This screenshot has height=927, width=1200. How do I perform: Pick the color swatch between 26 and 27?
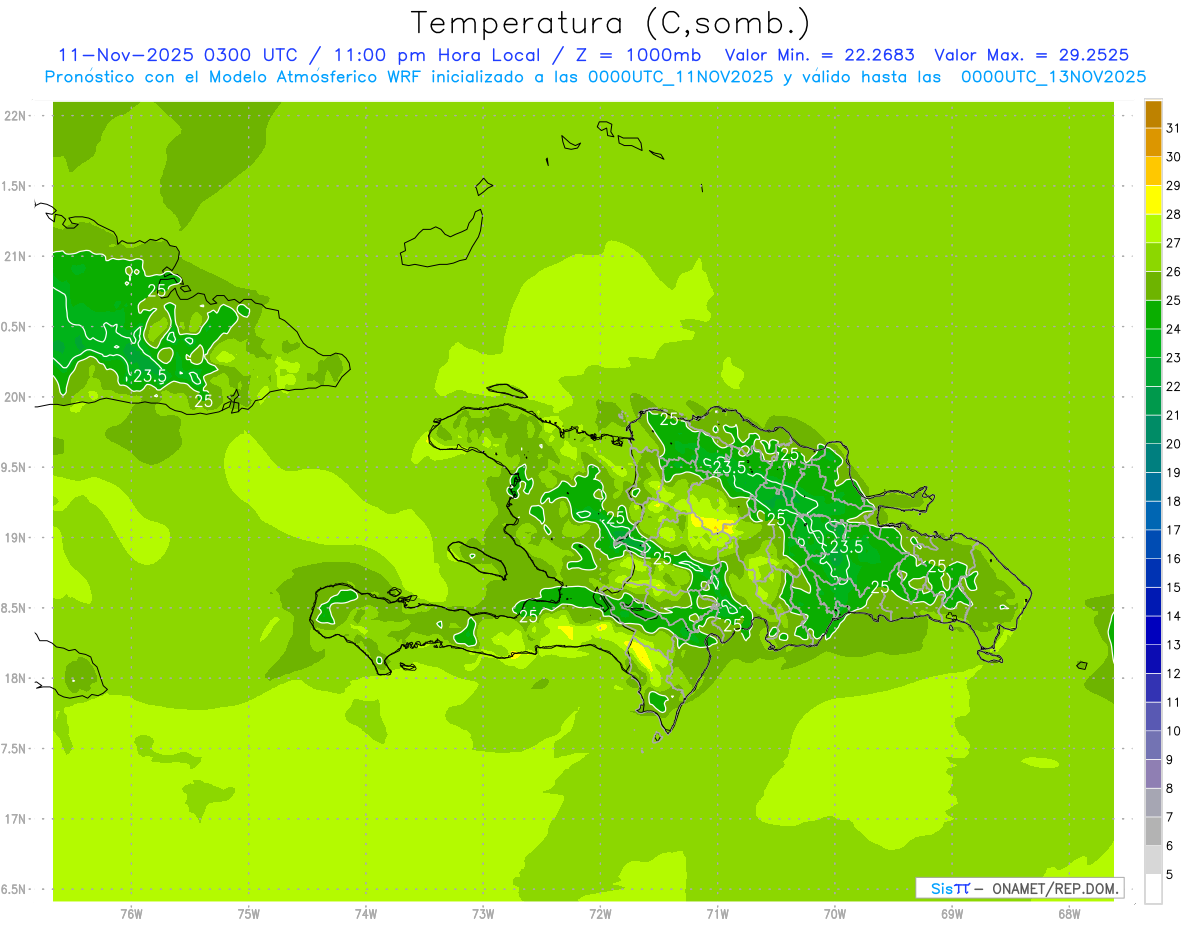pos(1153,257)
